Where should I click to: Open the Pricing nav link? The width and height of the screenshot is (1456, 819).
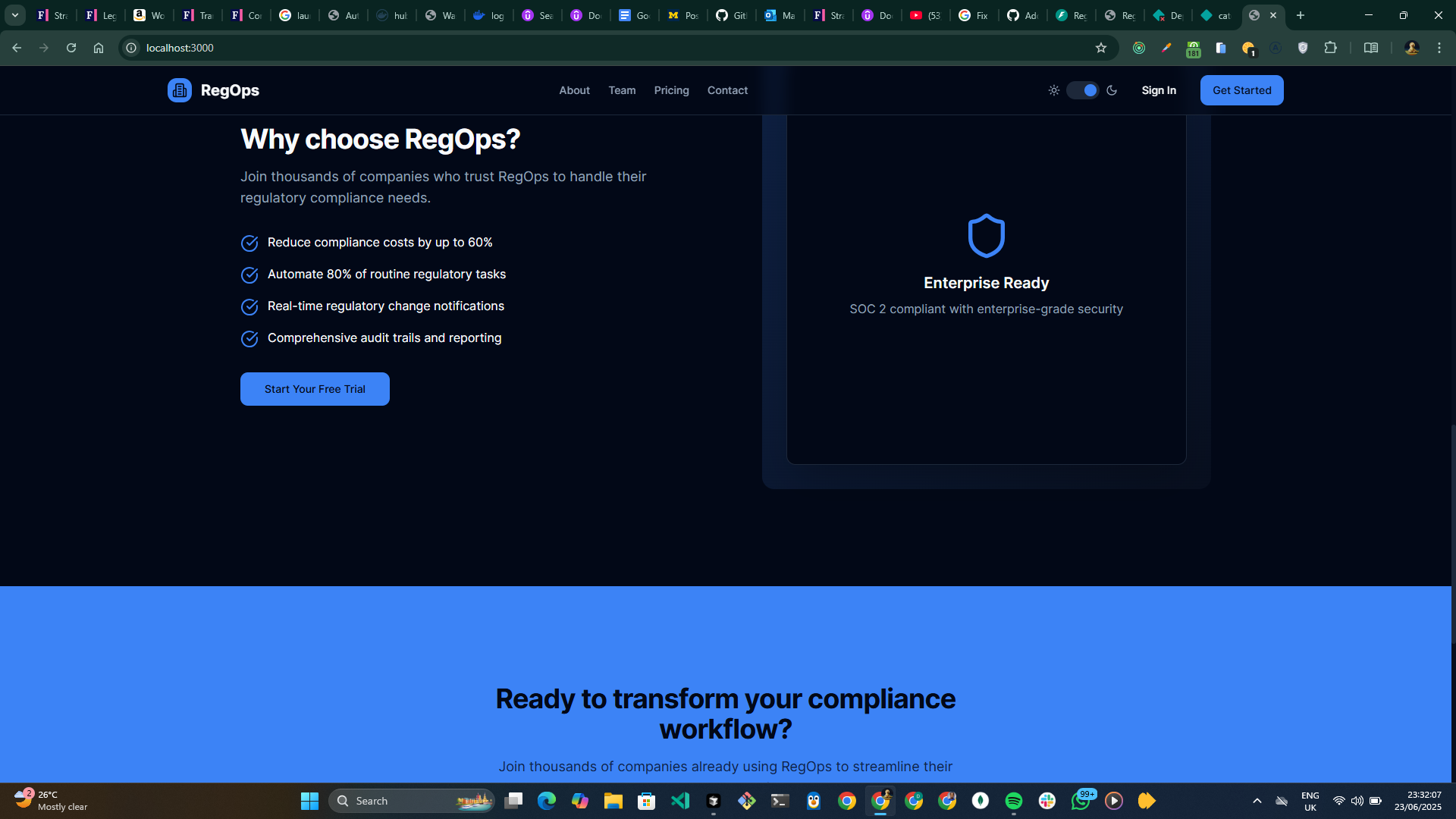671,90
